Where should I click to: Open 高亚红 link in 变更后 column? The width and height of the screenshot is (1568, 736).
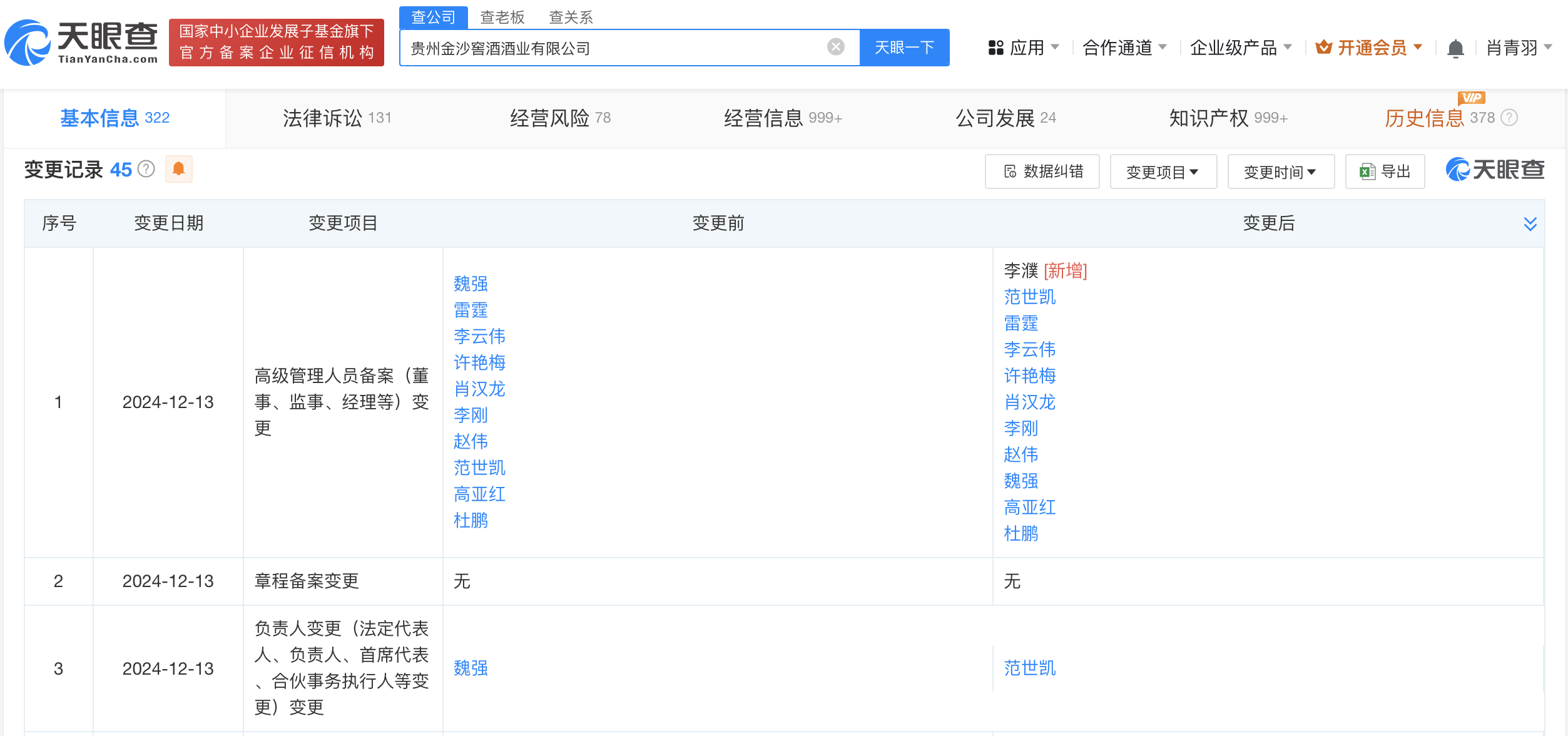coord(1030,508)
